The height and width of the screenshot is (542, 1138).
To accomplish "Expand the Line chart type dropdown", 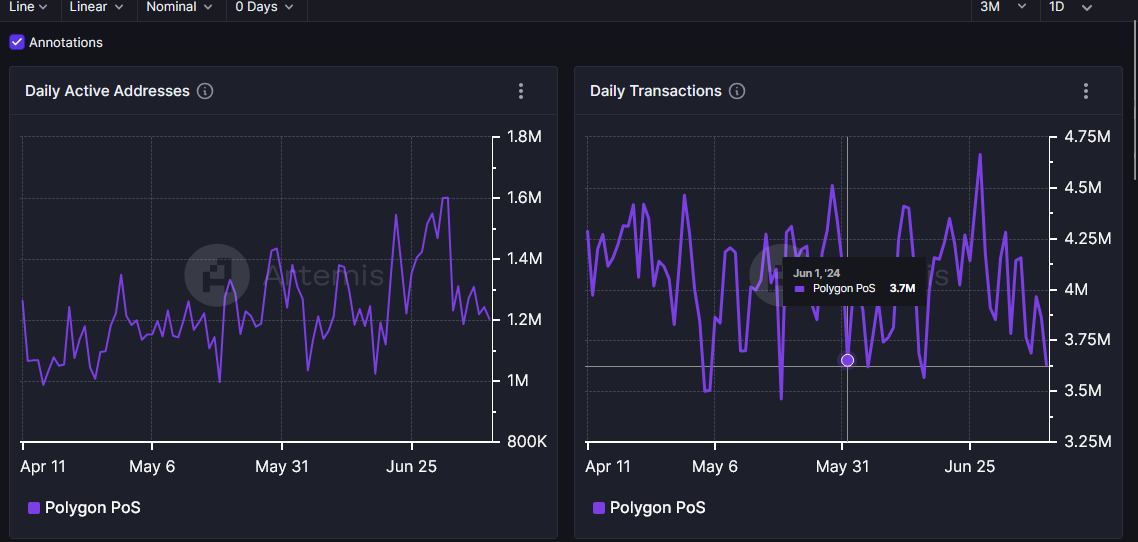I will (28, 7).
